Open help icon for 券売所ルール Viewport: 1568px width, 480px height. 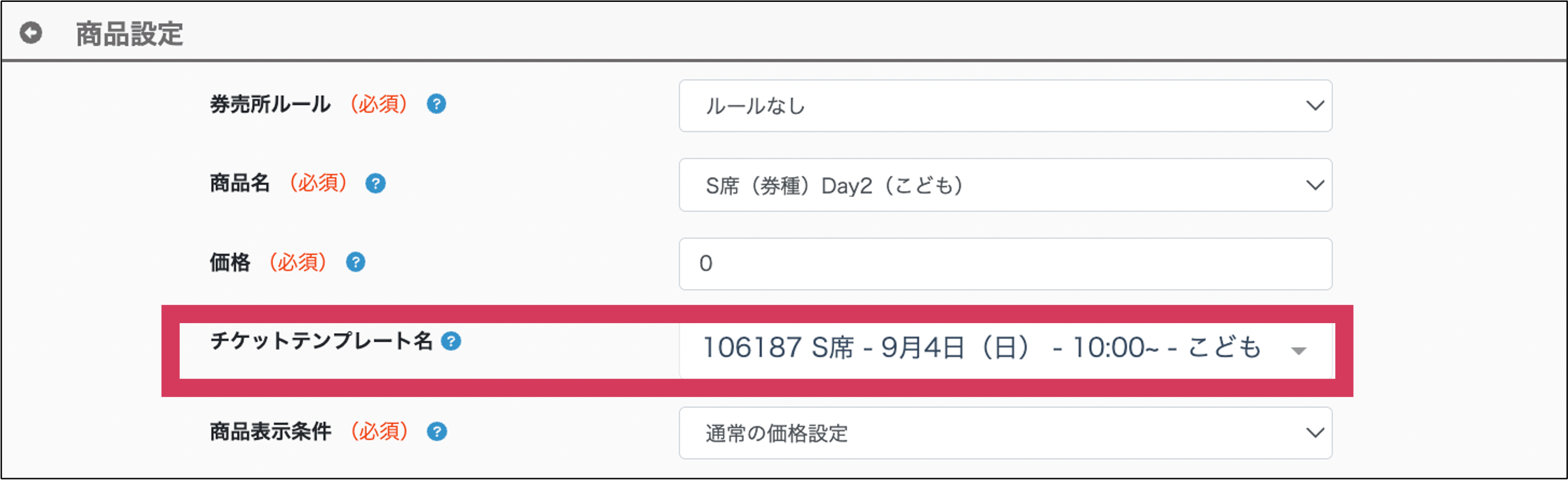tap(436, 104)
